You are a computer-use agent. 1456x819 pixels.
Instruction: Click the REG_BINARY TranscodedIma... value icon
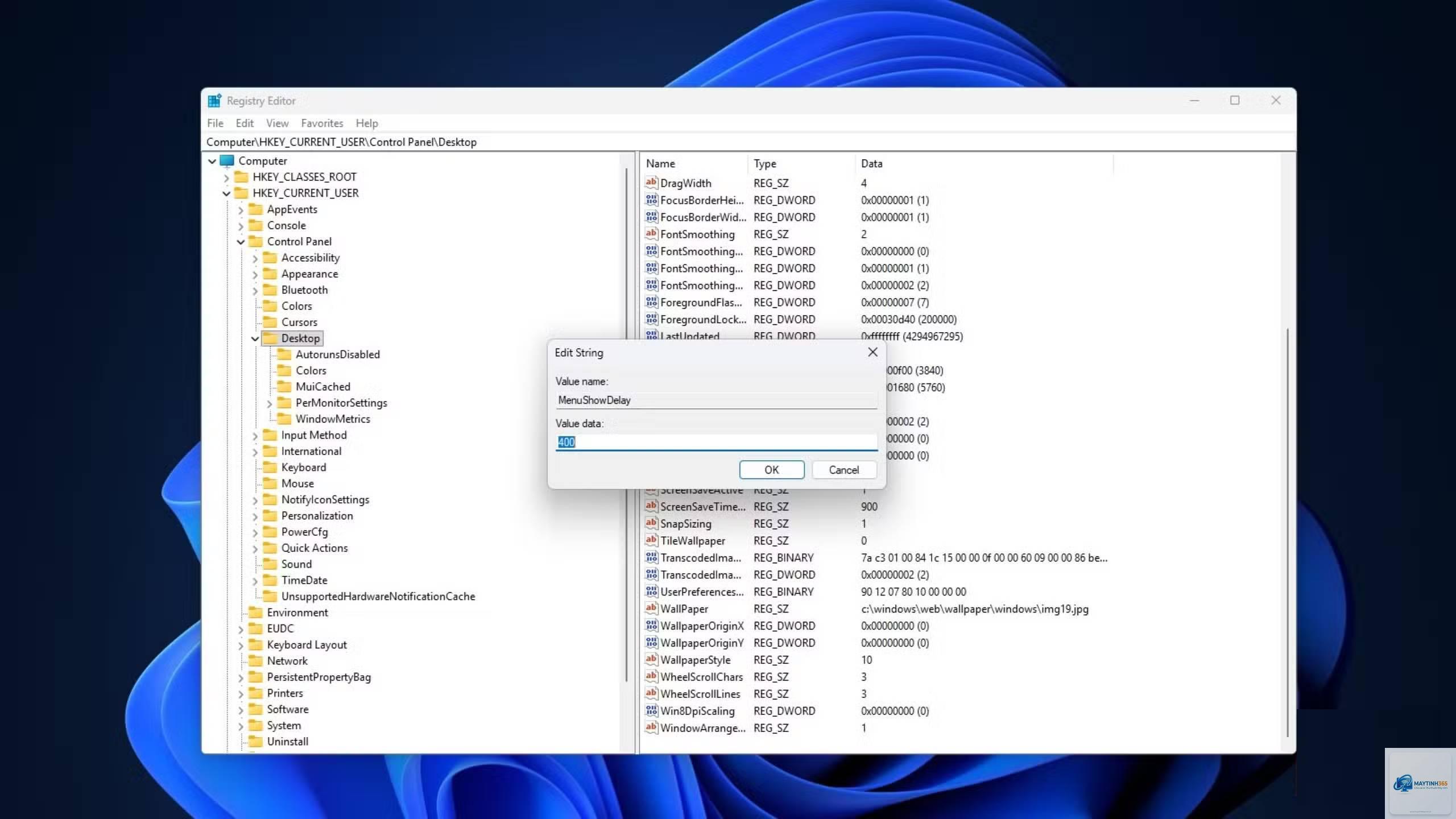coord(651,557)
